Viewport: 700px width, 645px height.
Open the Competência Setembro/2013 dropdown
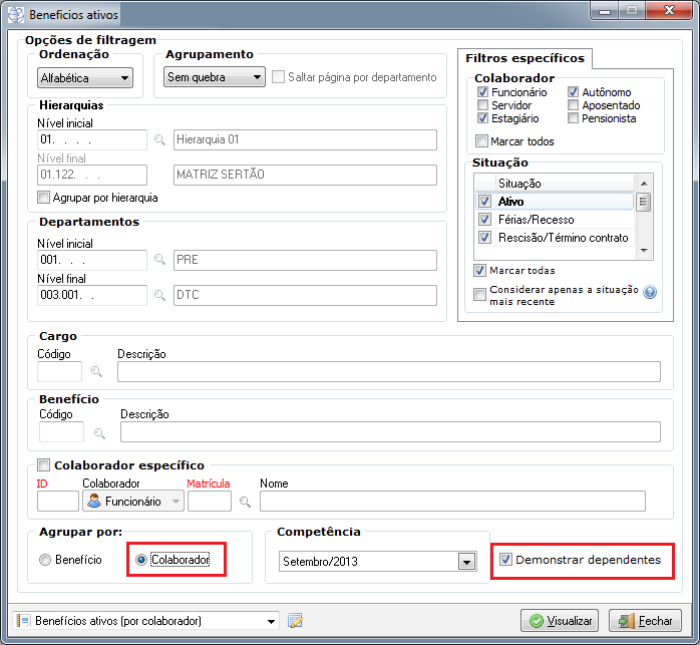(x=377, y=562)
